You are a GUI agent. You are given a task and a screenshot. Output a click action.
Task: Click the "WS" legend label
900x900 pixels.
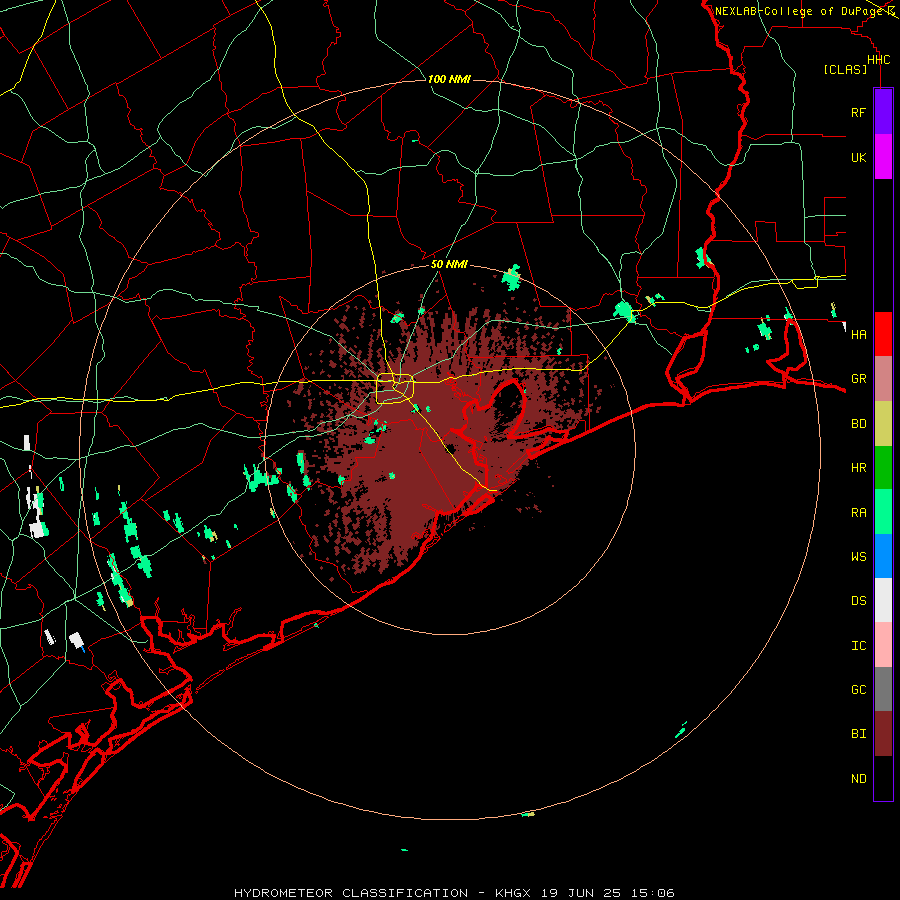858,557
